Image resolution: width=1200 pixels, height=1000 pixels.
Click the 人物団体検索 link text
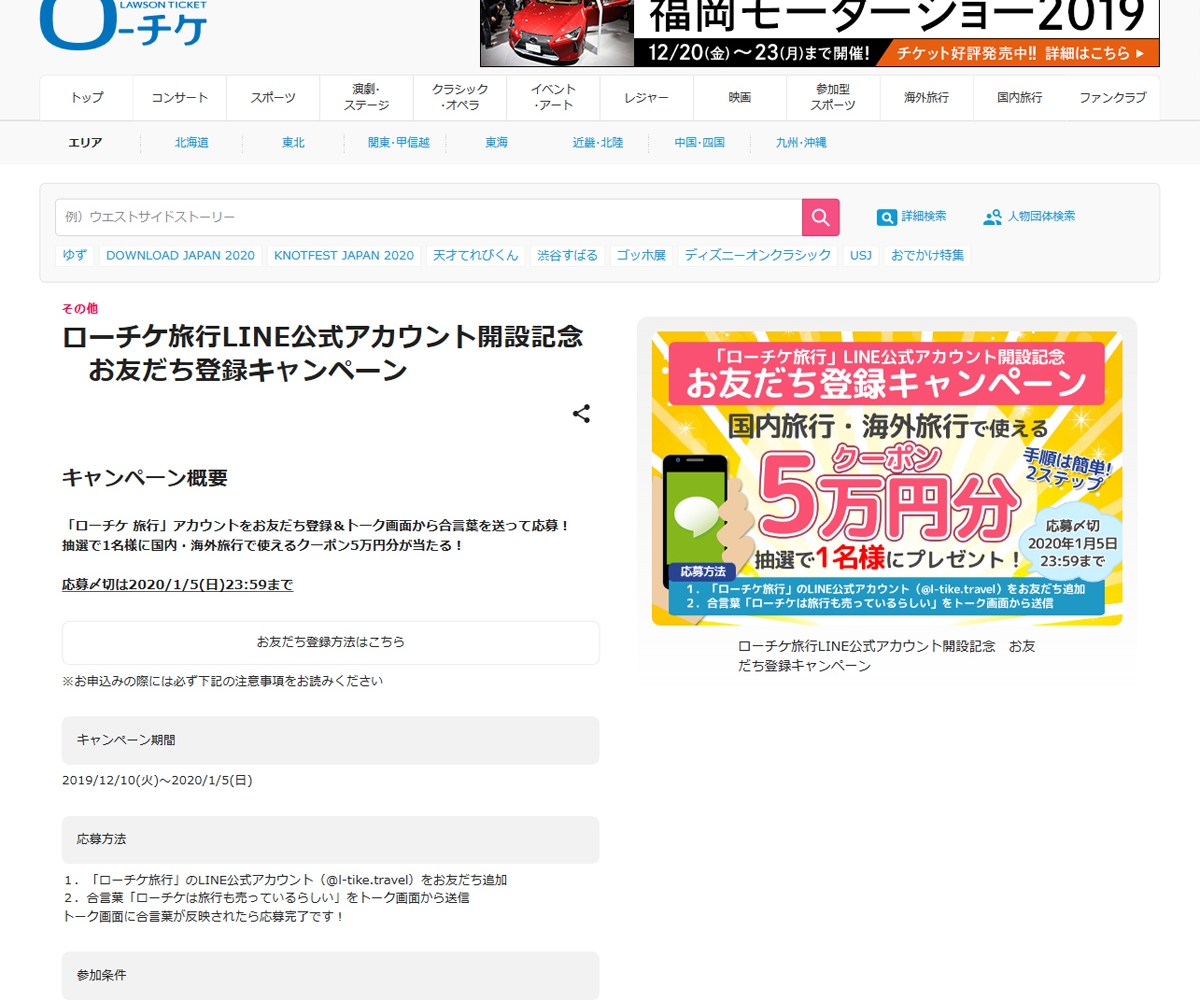tap(1042, 216)
